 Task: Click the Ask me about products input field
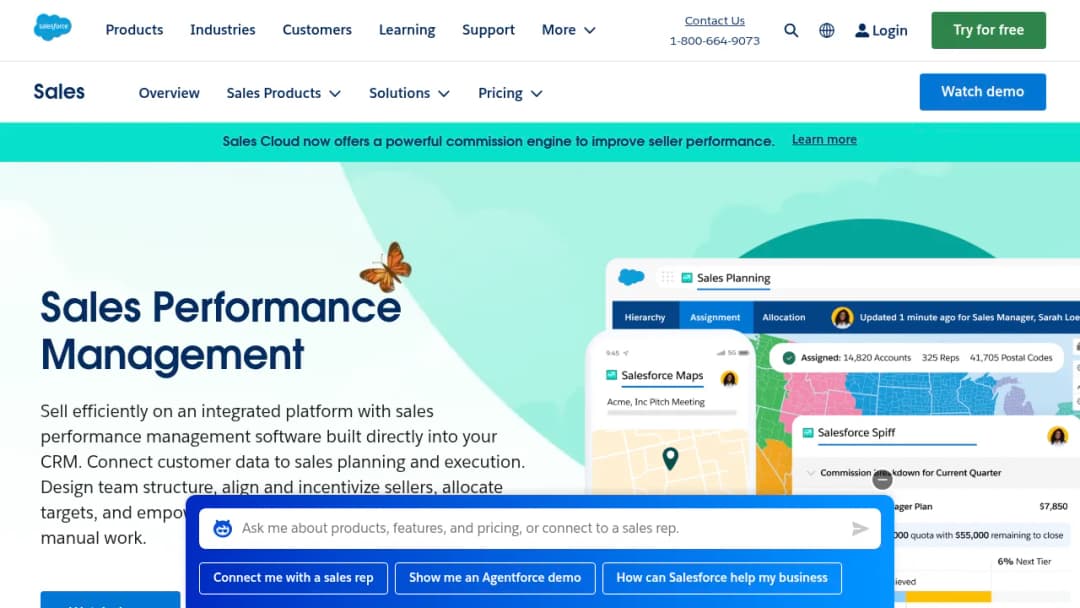tap(539, 528)
